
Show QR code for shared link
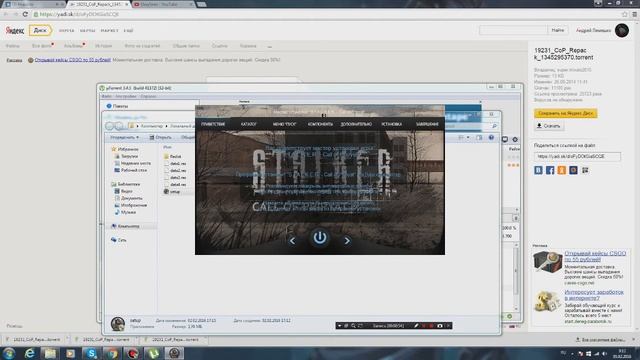pyautogui.click(x=585, y=170)
